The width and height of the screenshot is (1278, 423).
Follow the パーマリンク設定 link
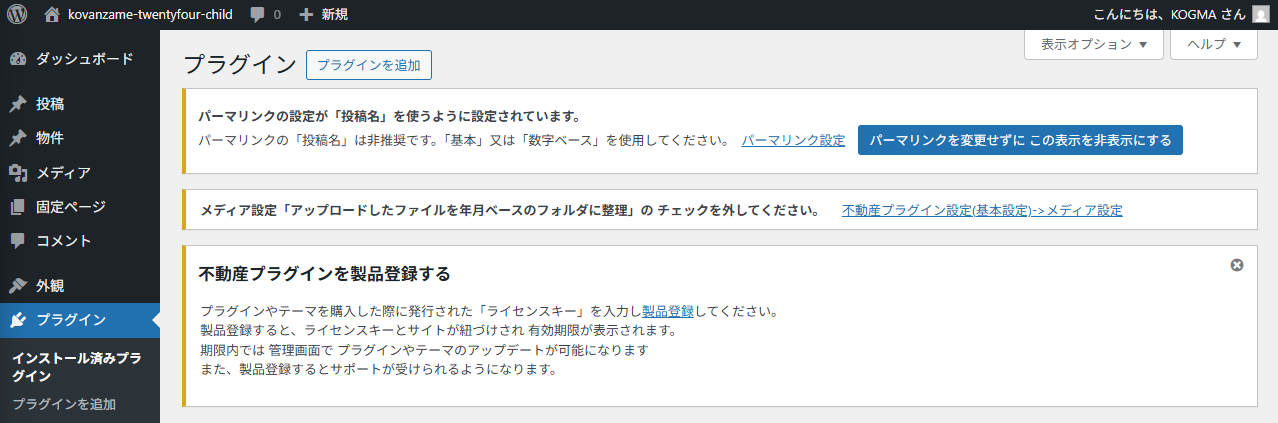(x=793, y=141)
